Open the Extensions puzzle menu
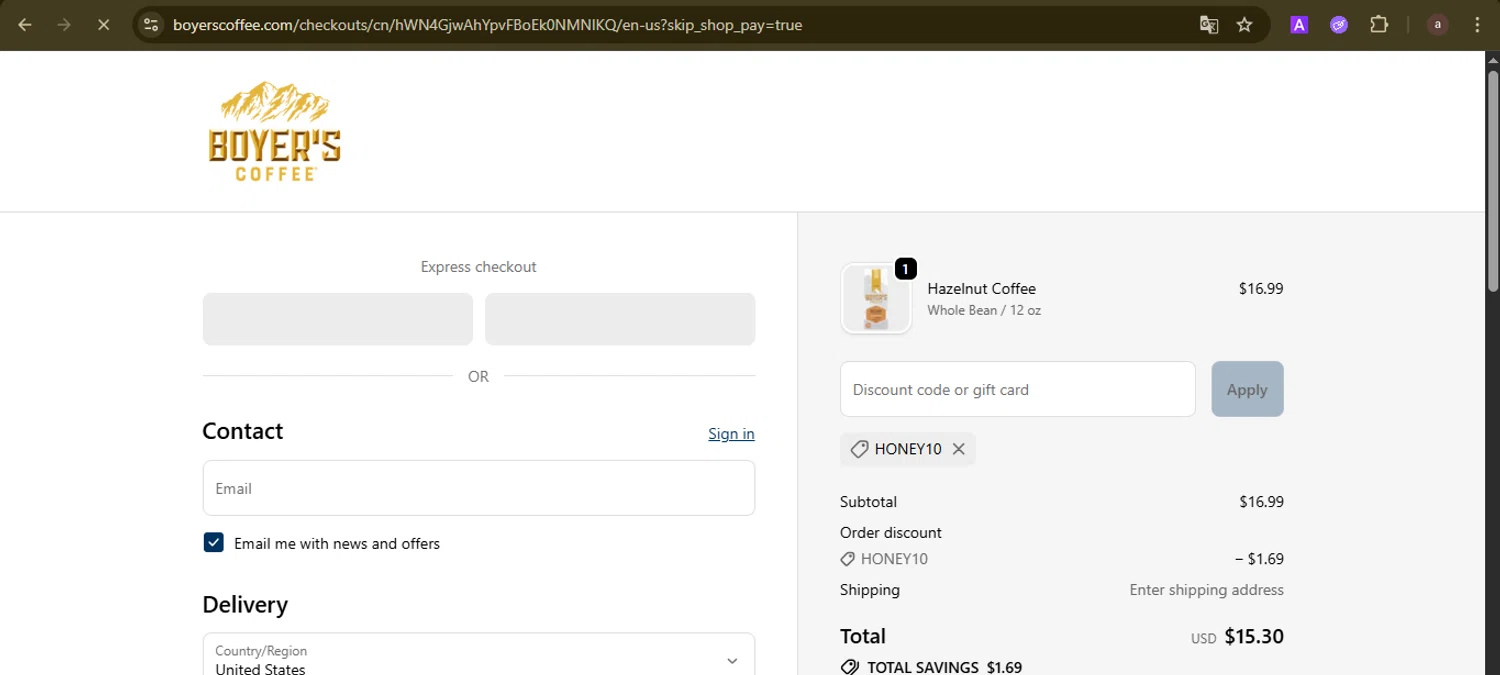Image resolution: width=1500 pixels, height=675 pixels. pyautogui.click(x=1379, y=25)
